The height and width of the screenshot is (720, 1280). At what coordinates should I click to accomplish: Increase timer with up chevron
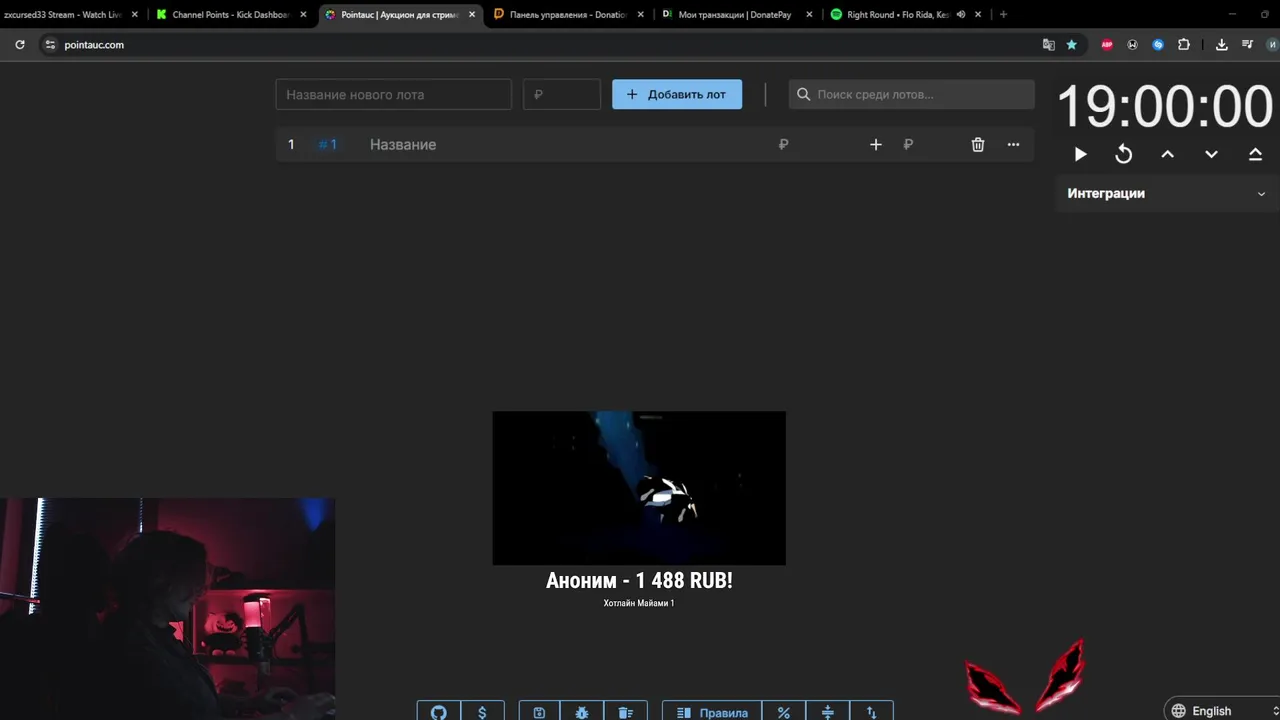click(x=1167, y=154)
